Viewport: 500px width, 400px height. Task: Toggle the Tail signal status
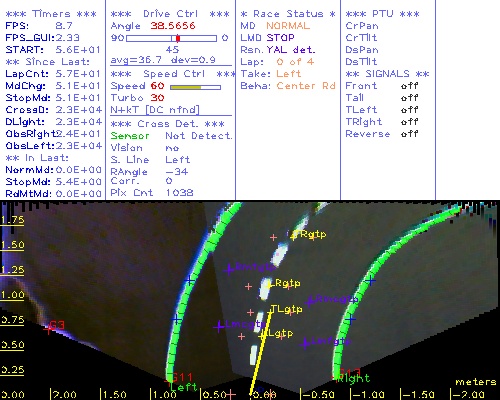(409, 98)
